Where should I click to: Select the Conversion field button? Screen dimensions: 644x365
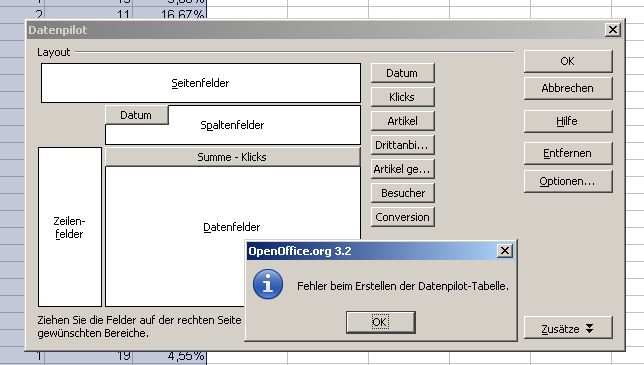click(402, 217)
